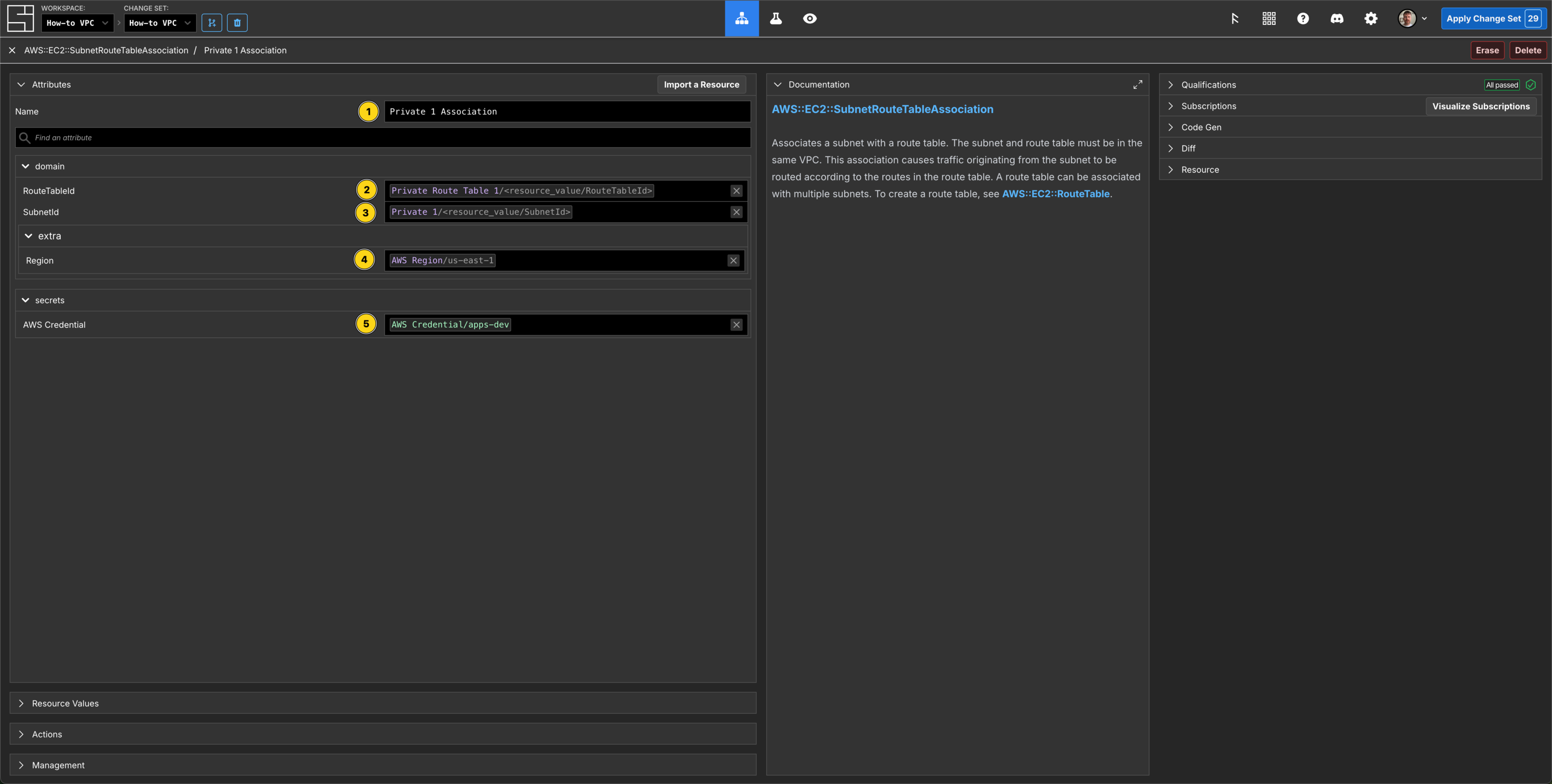Viewport: 1552px width, 784px height.
Task: Collapse the domain section
Action: 25,166
